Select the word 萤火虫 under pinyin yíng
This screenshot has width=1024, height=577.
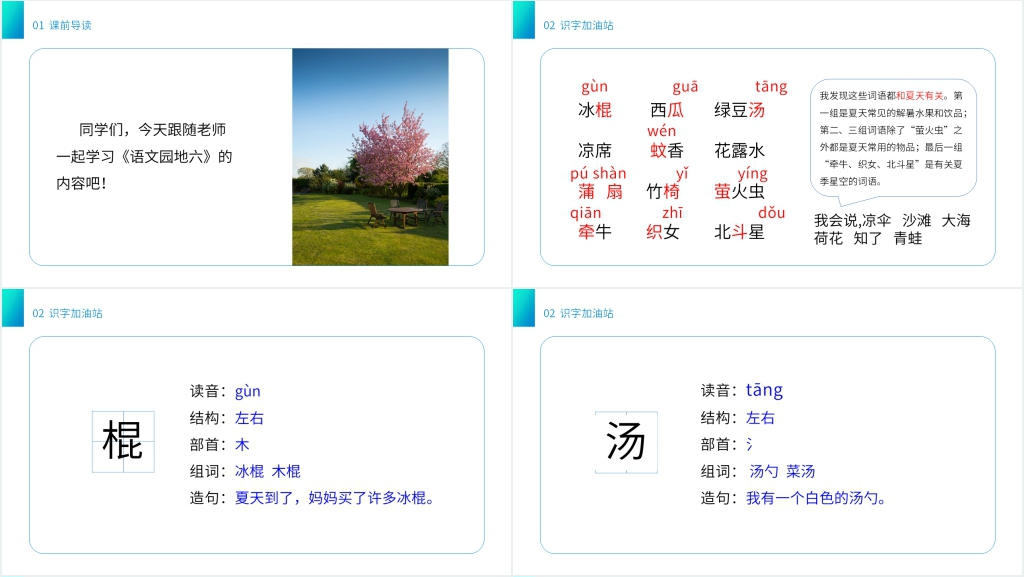pos(739,191)
